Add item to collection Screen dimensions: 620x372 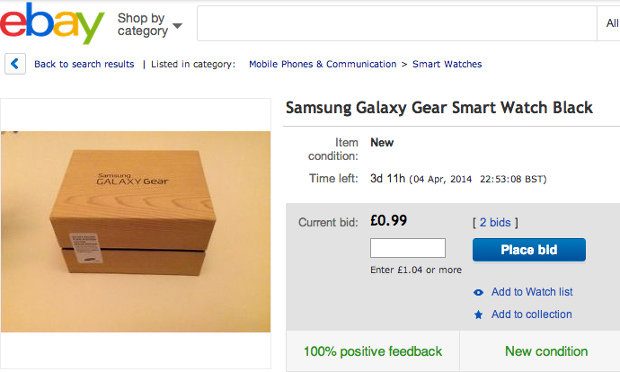pyautogui.click(x=531, y=314)
